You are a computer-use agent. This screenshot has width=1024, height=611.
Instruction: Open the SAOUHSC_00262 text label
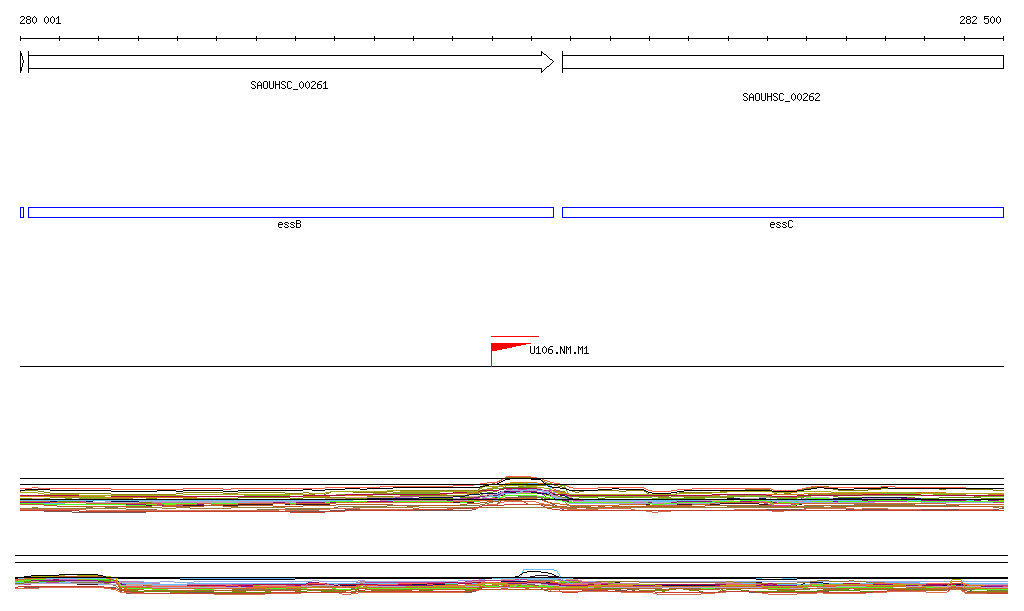pyautogui.click(x=781, y=98)
